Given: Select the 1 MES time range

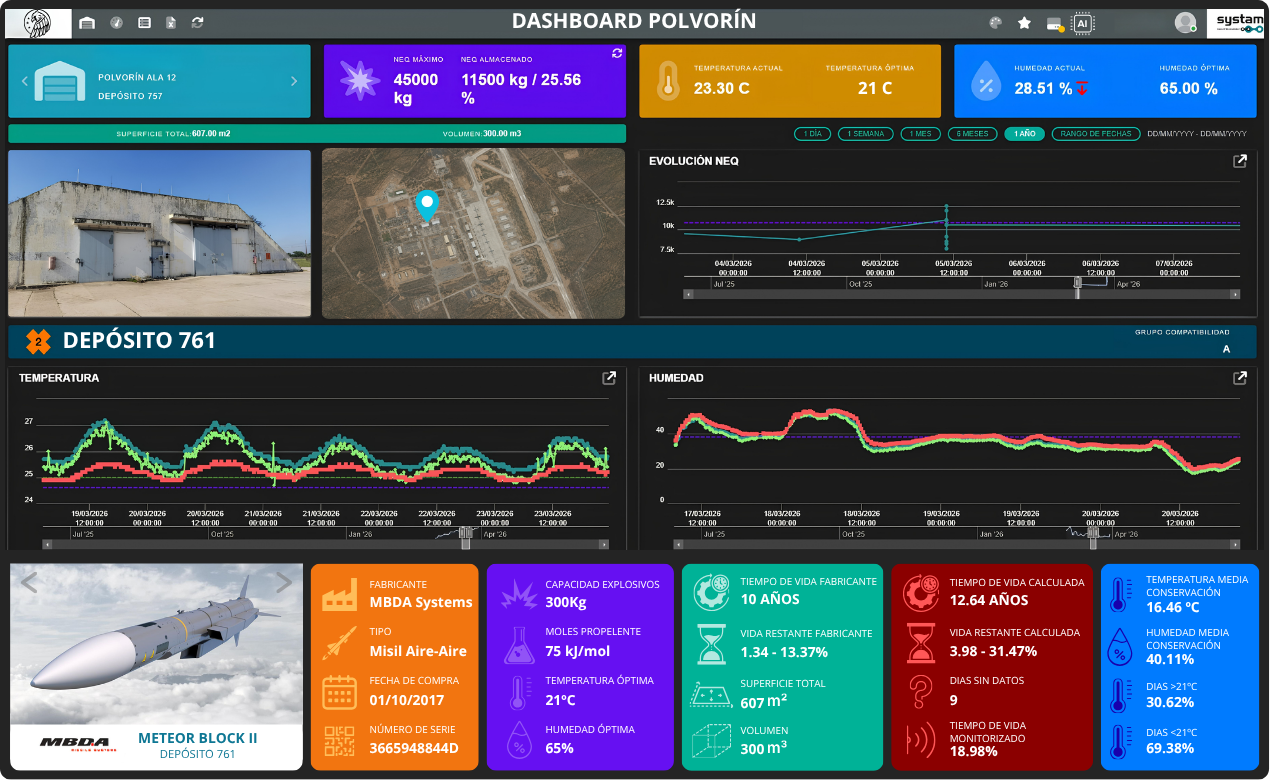Looking at the screenshot, I should 920,133.
